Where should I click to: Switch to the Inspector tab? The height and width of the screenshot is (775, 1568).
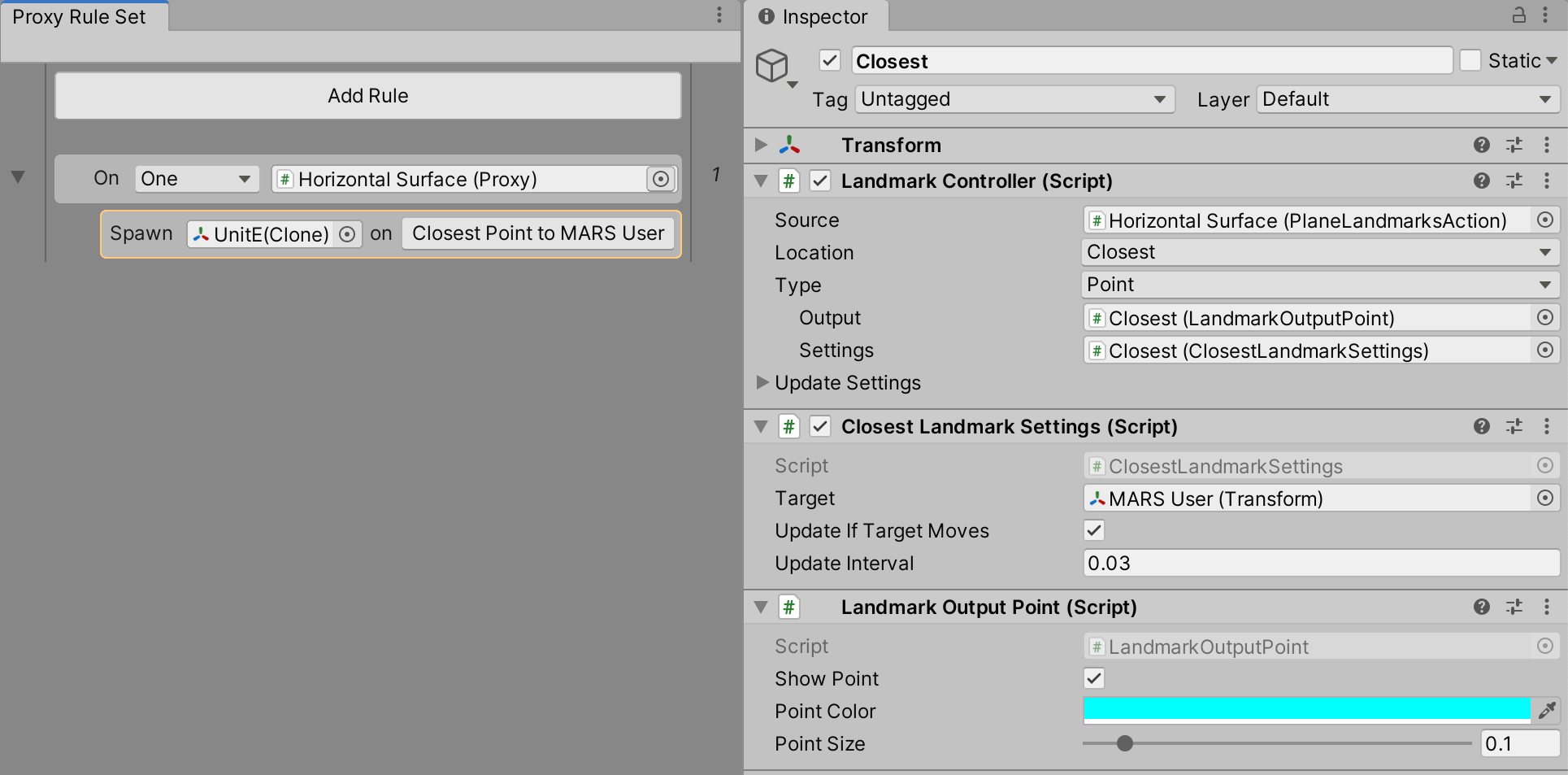814,17
